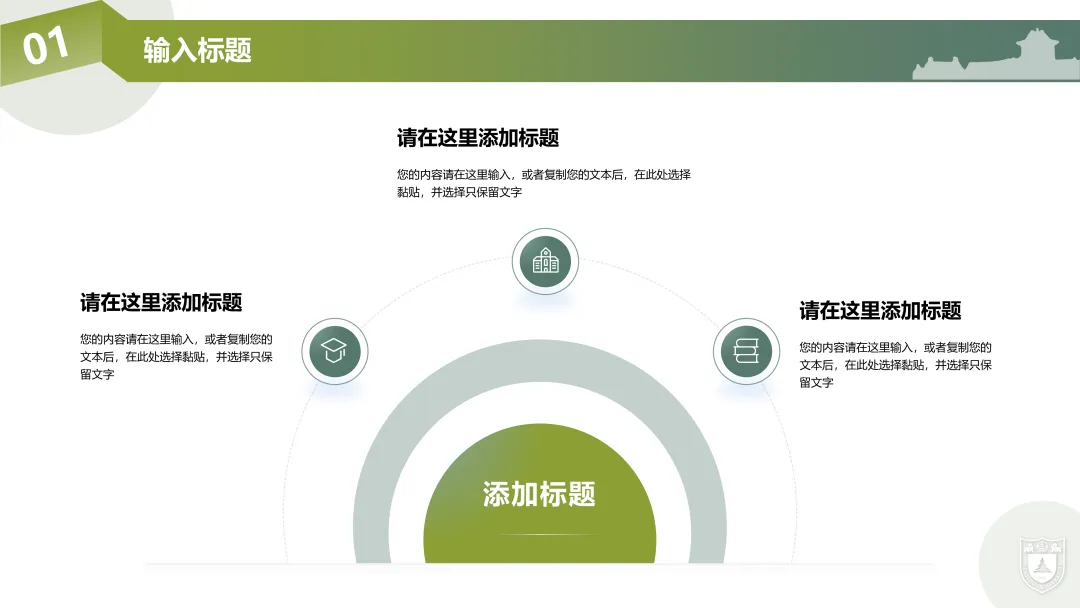
Task: Select center text 添加标题 in green semicircle
Action: pos(539,494)
